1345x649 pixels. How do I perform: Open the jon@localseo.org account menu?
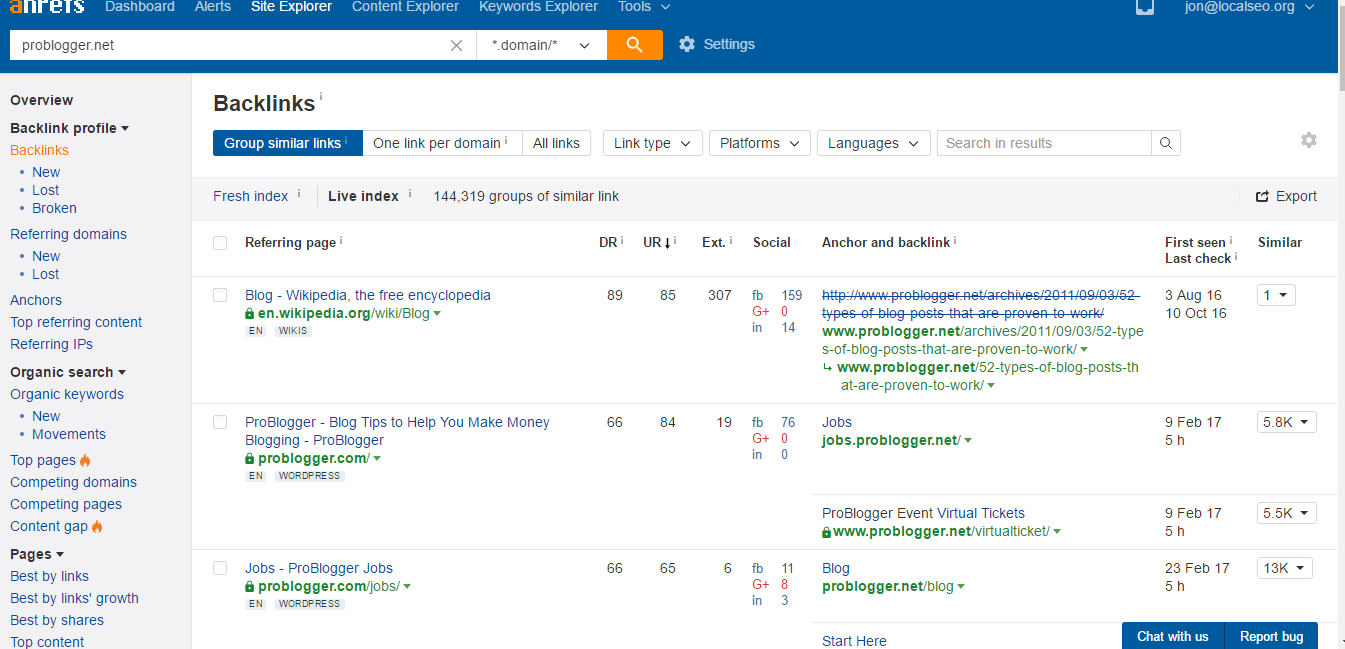pyautogui.click(x=1249, y=7)
